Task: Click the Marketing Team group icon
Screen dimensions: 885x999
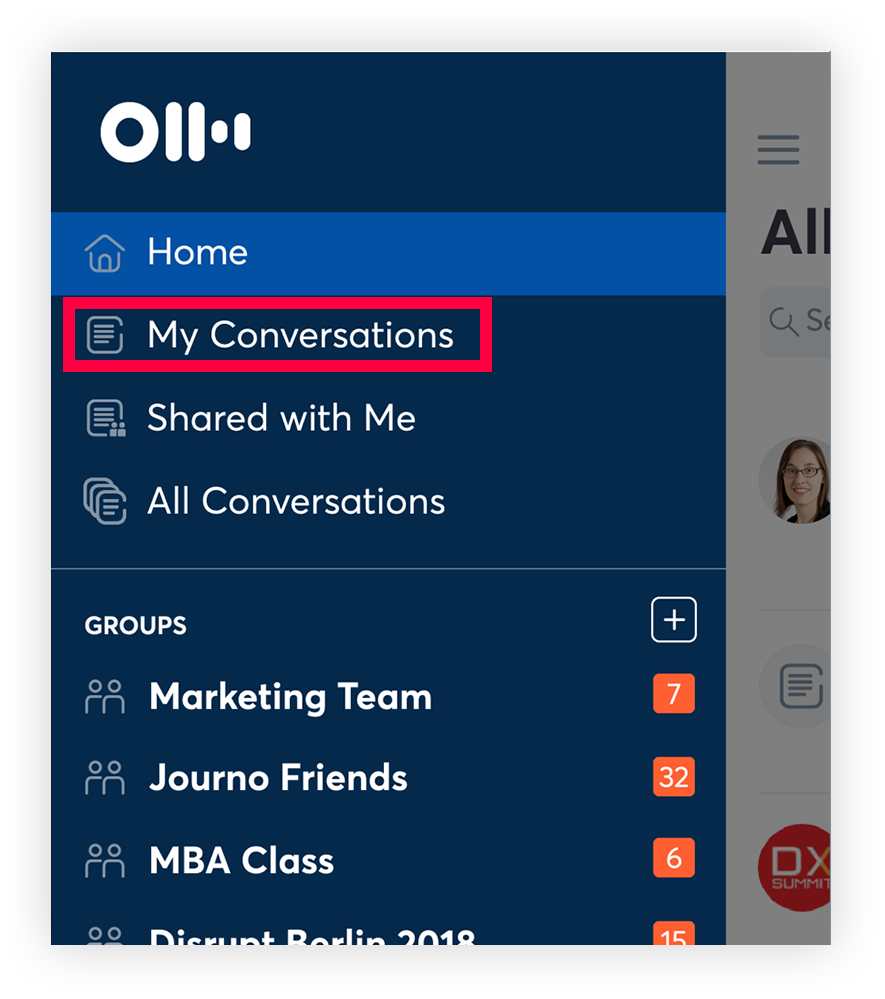Action: 105,696
